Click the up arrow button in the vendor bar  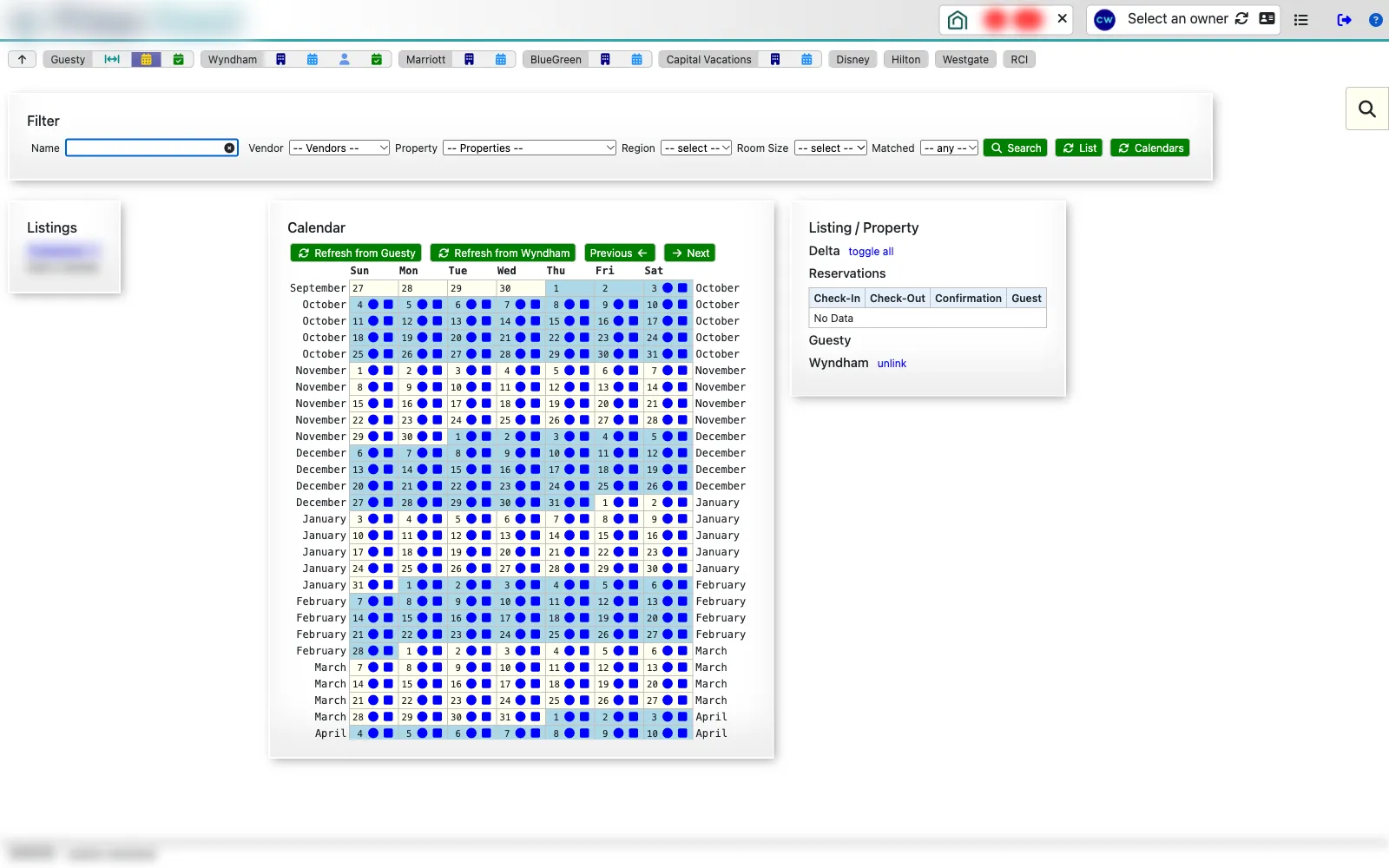[x=22, y=59]
